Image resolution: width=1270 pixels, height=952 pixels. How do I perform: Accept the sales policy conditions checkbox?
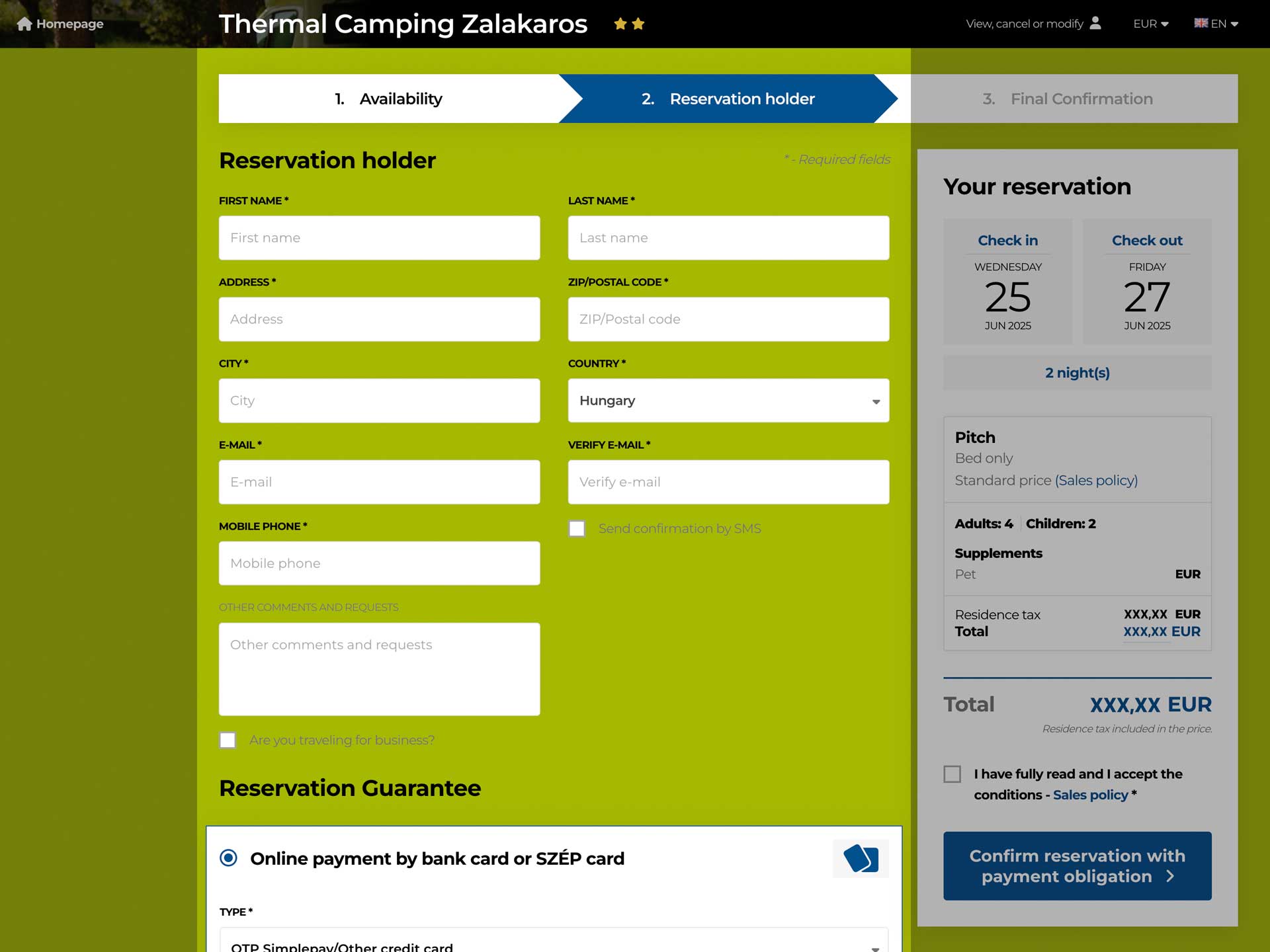[952, 773]
